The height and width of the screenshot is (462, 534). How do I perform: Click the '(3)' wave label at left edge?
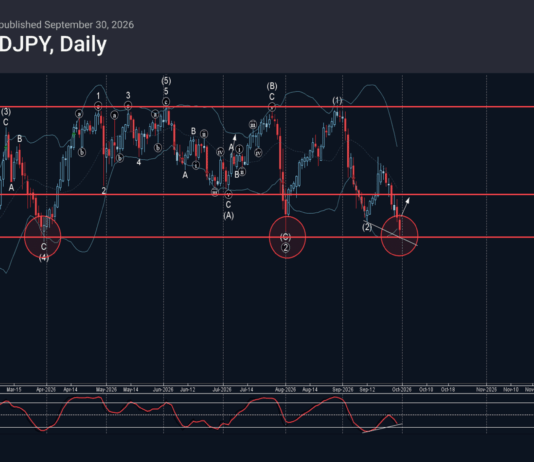pos(6,112)
